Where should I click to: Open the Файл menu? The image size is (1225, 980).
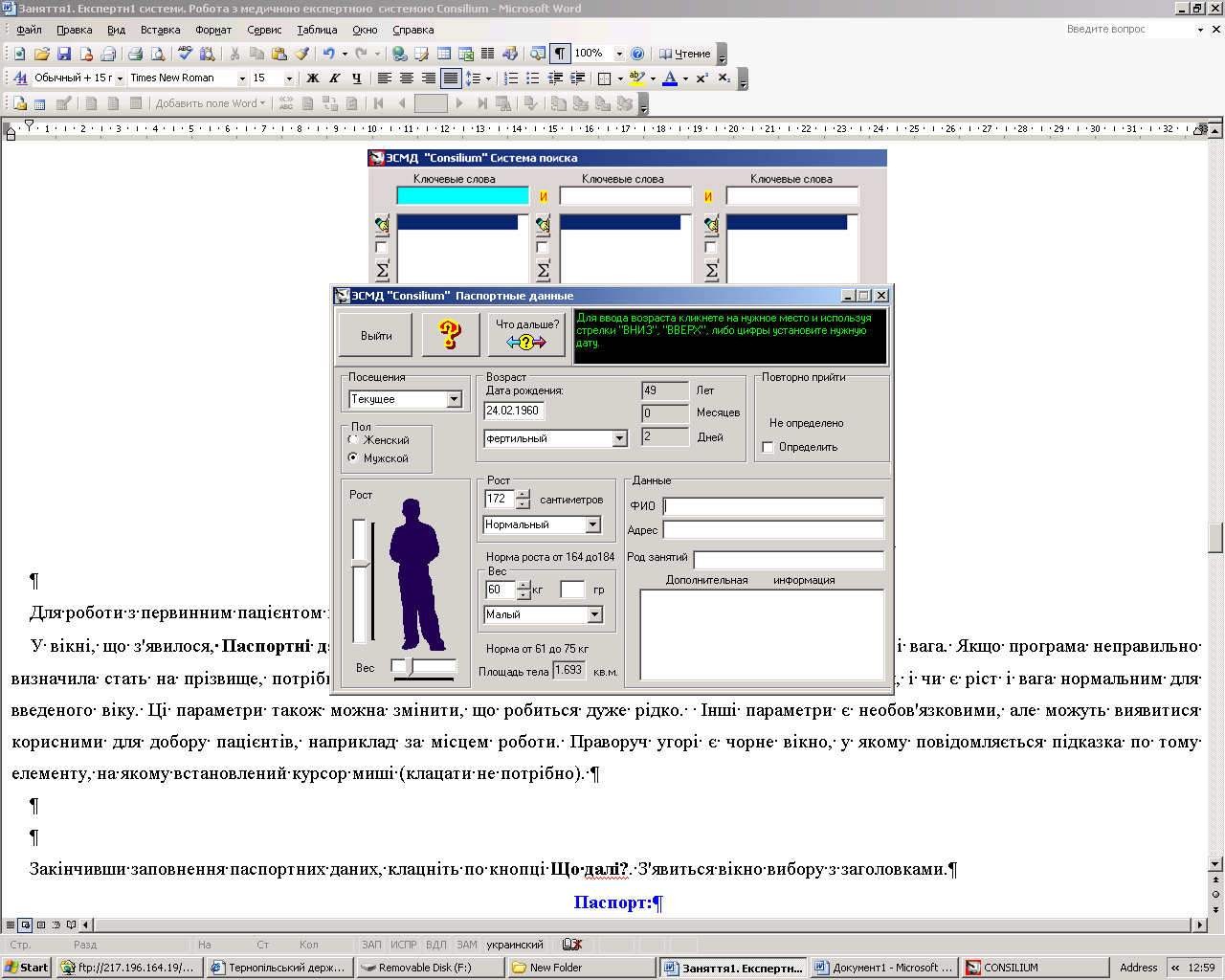click(x=29, y=30)
